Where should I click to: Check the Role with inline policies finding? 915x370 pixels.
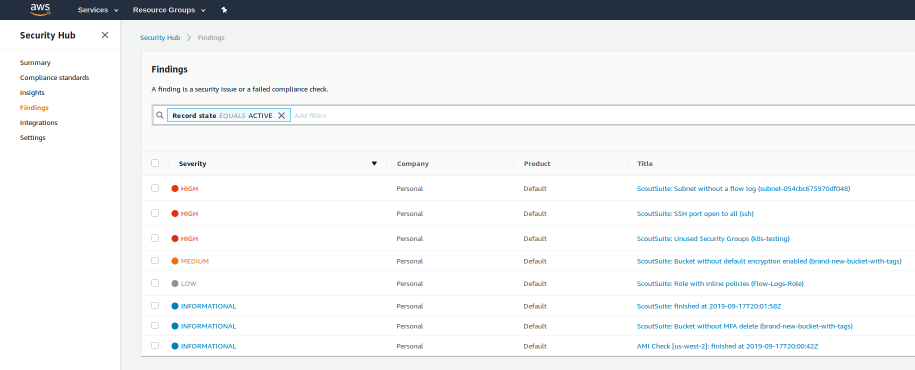click(x=155, y=283)
